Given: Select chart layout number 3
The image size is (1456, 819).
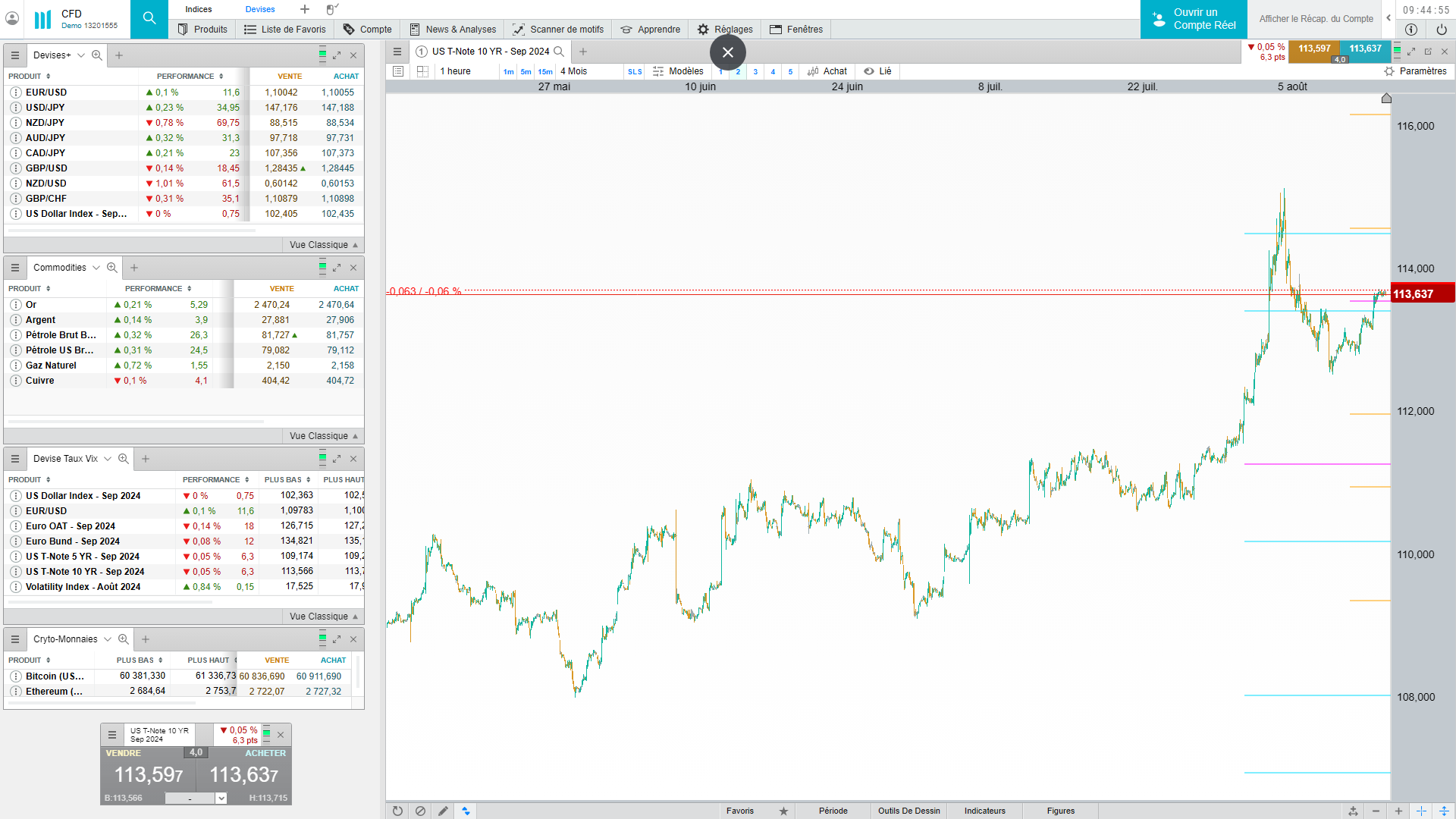Looking at the screenshot, I should coord(755,72).
